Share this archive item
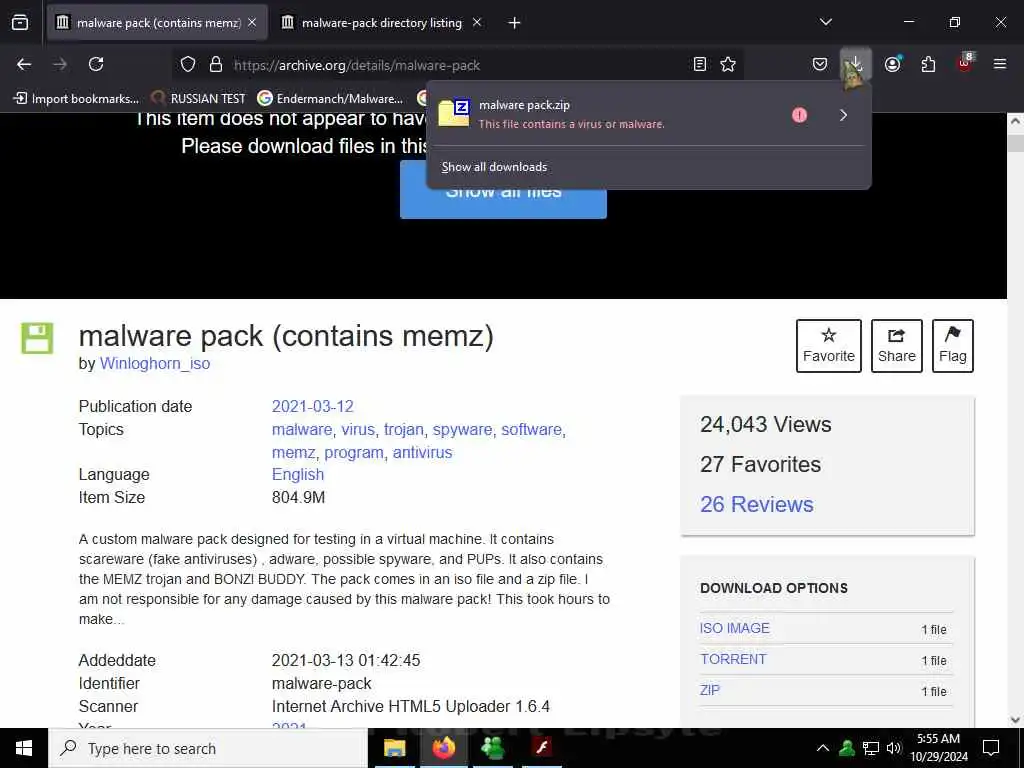The width and height of the screenshot is (1024, 768). (x=897, y=345)
